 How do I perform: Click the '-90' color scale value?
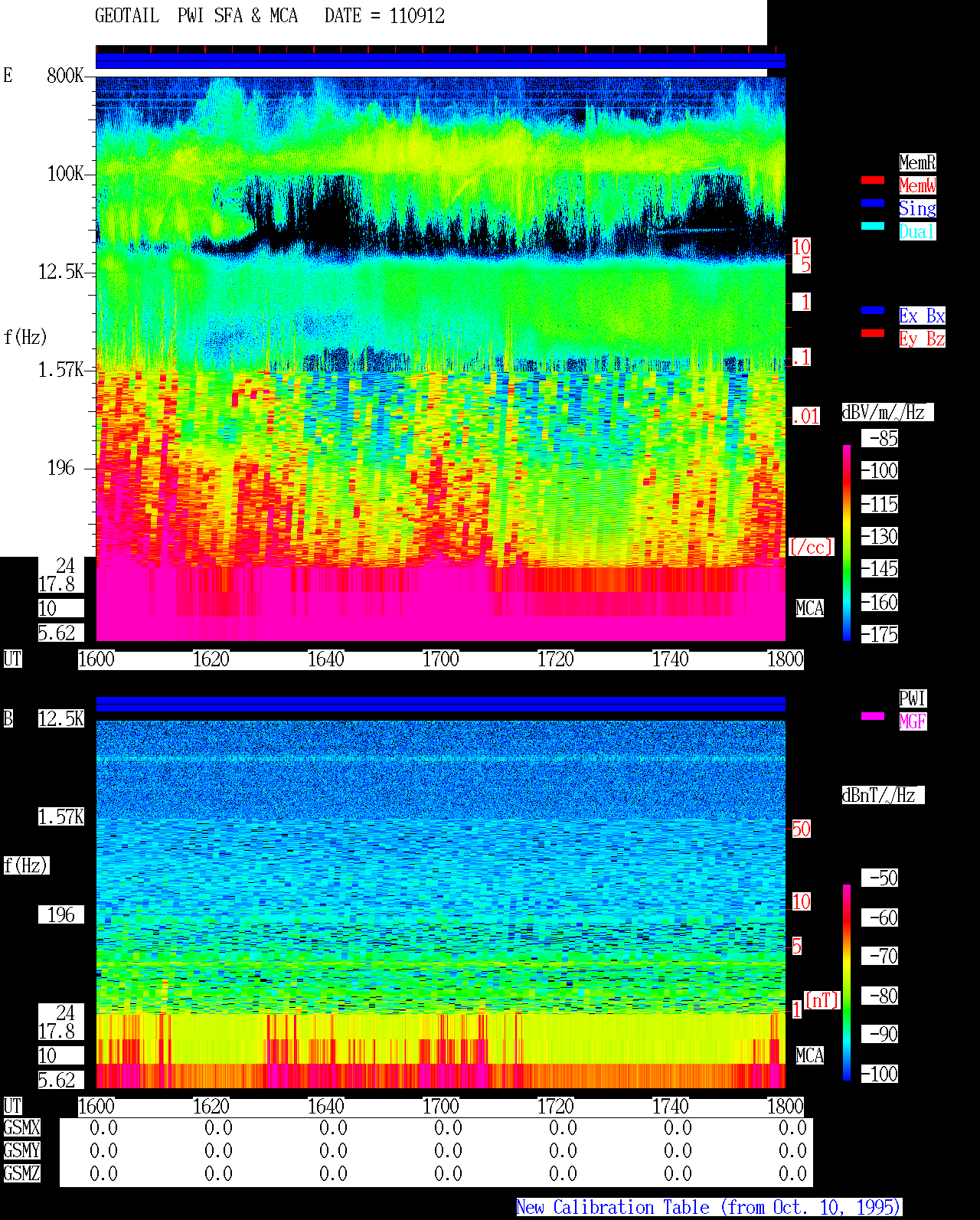880,1034
